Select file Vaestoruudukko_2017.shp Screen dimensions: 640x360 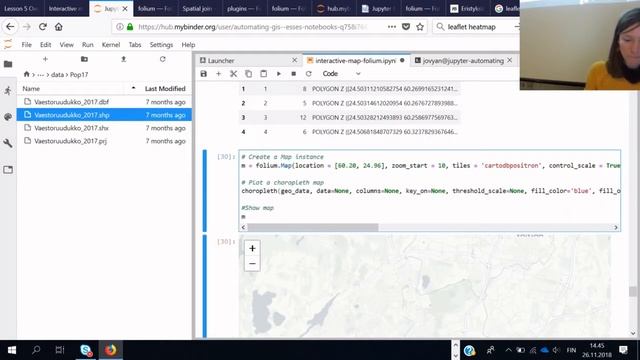tap(104, 115)
